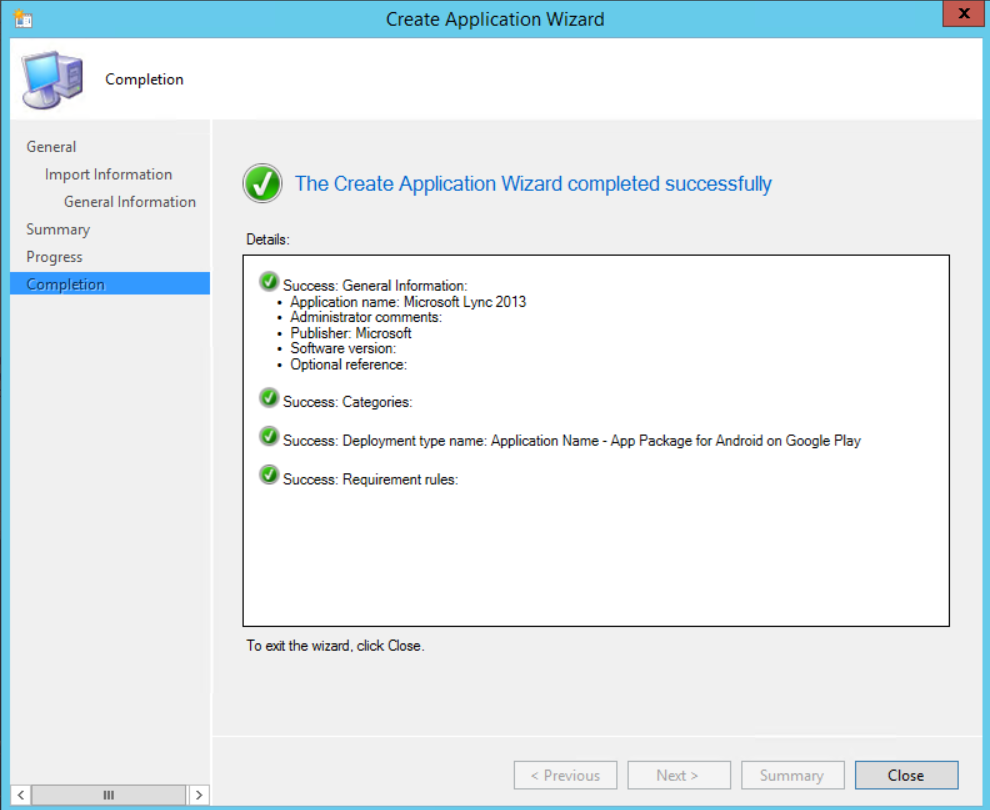Screen dimensions: 990x810
Task: Click green check beside Requirement rules
Action: point(269,475)
